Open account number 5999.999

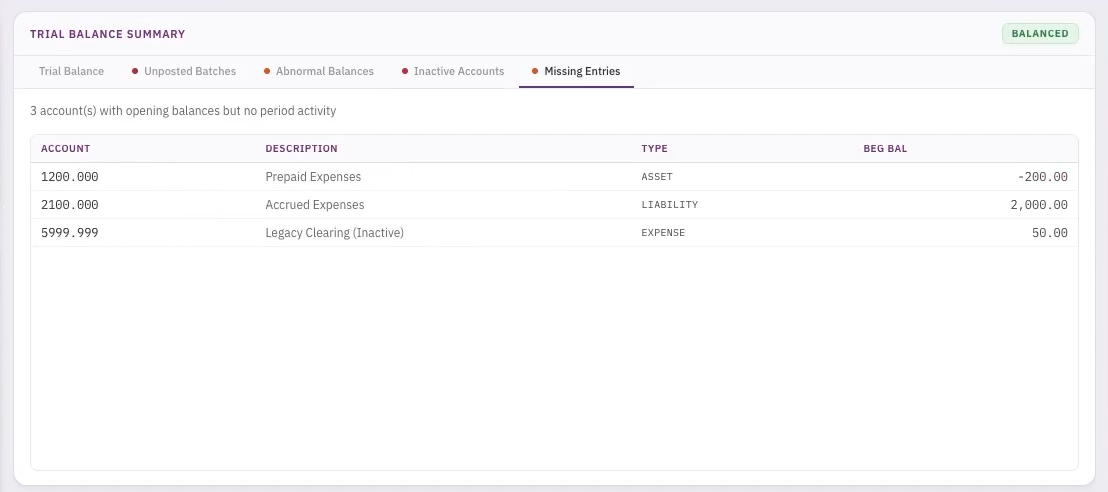(70, 233)
